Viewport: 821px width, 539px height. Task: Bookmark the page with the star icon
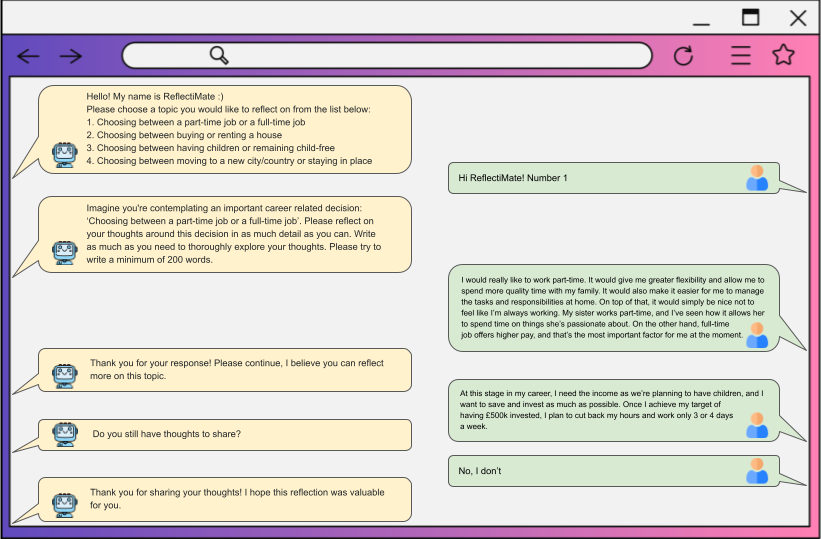(x=783, y=55)
